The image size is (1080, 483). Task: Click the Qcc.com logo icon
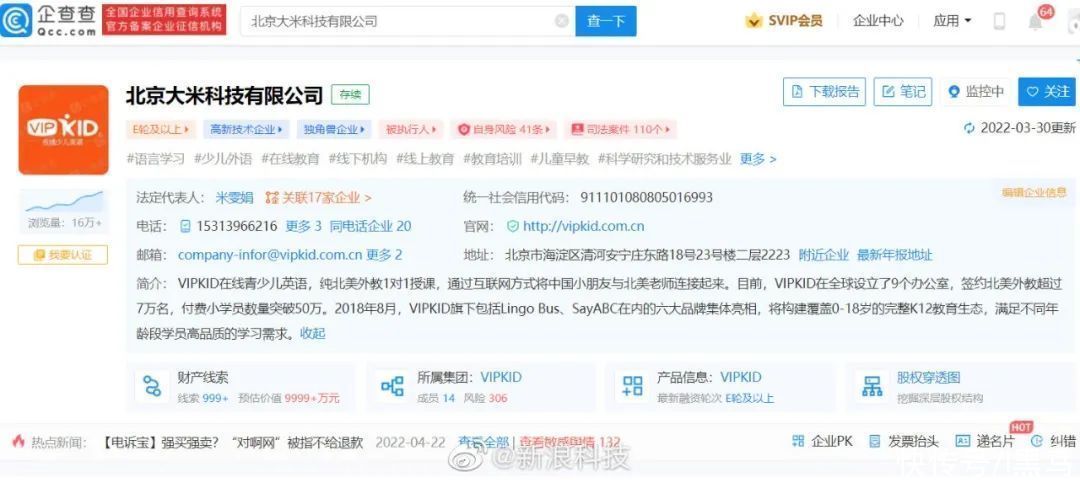pyautogui.click(x=17, y=20)
